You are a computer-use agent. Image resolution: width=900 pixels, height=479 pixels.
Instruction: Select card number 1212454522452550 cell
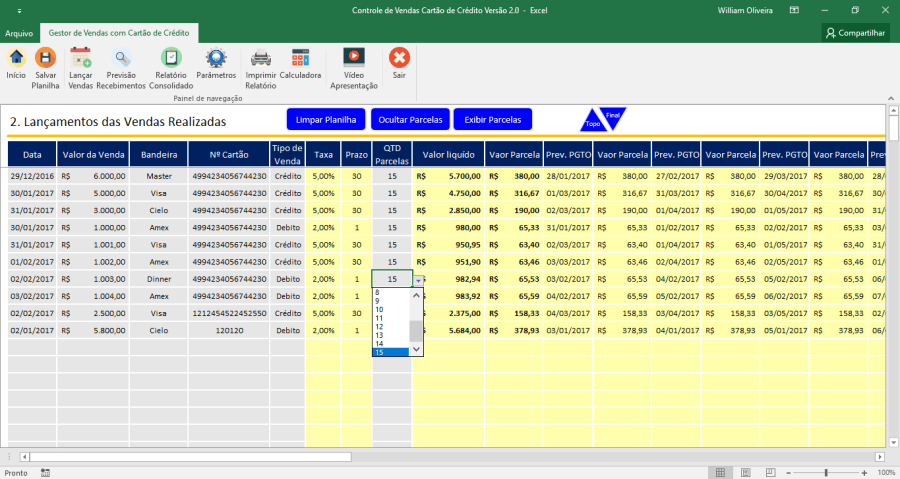click(x=229, y=313)
